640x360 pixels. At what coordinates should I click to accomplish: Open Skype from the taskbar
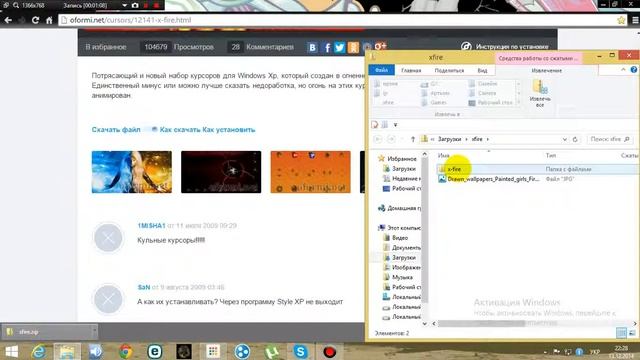click(x=300, y=351)
